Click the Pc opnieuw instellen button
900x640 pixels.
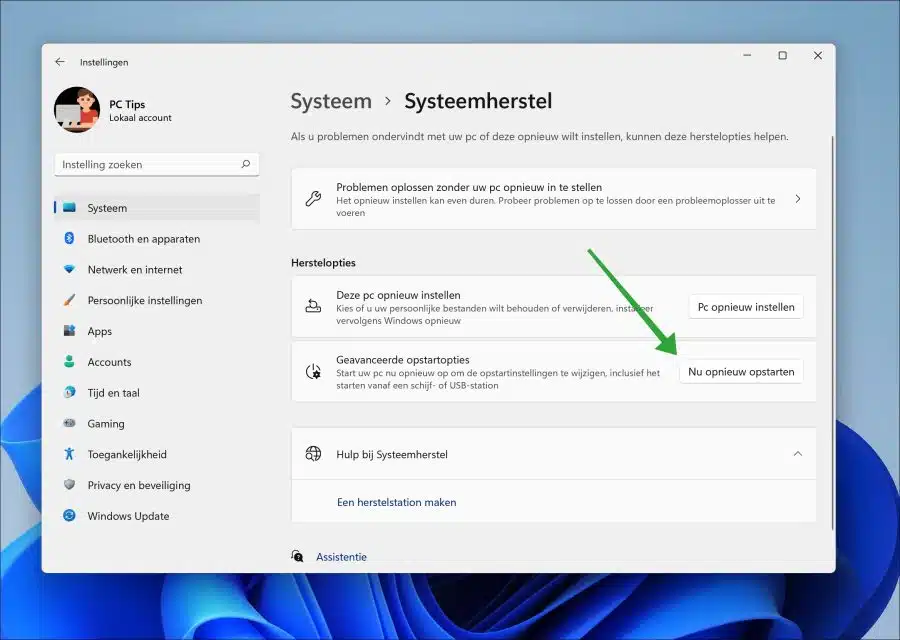tap(746, 307)
